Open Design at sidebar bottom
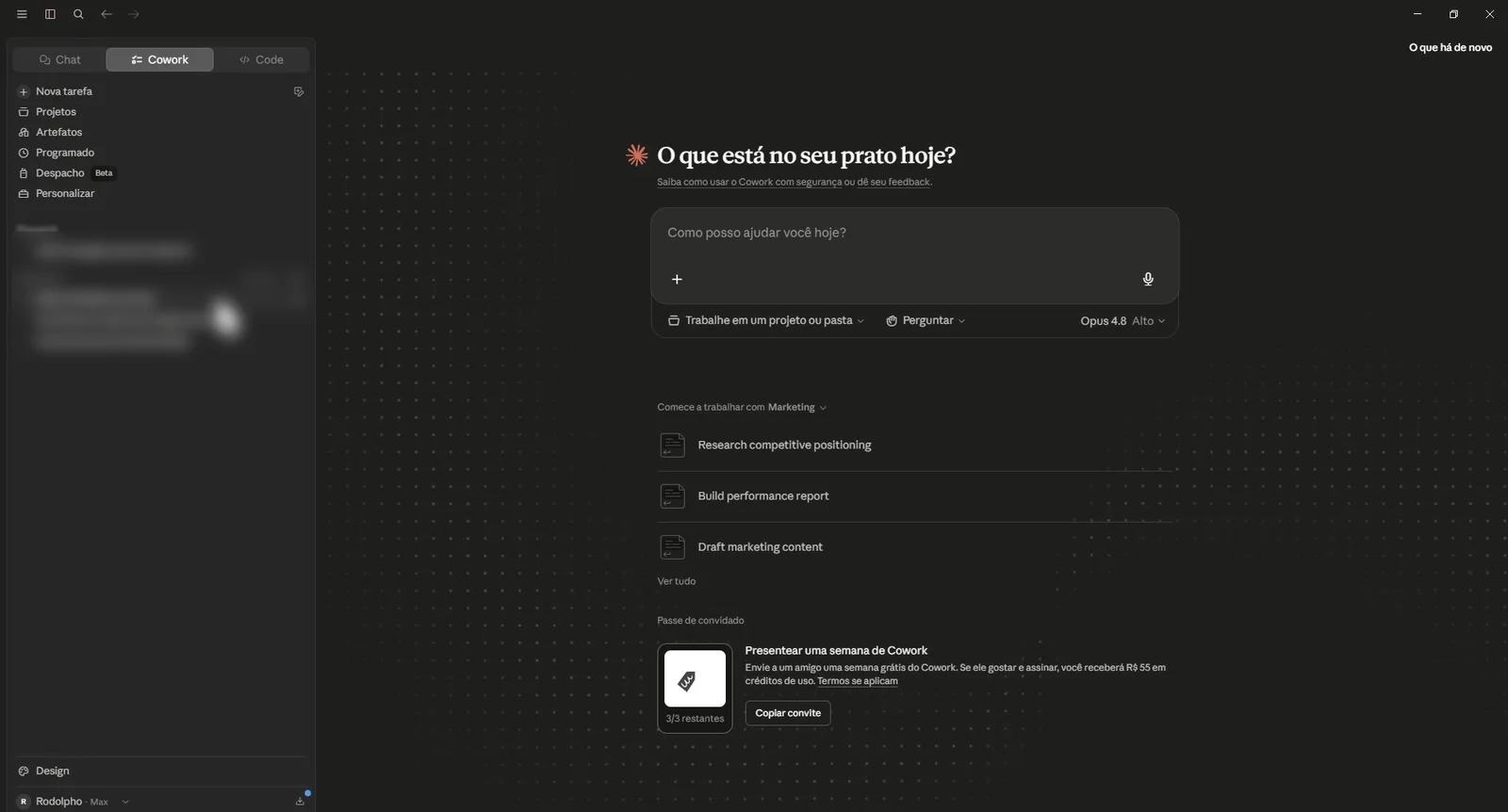 52,771
